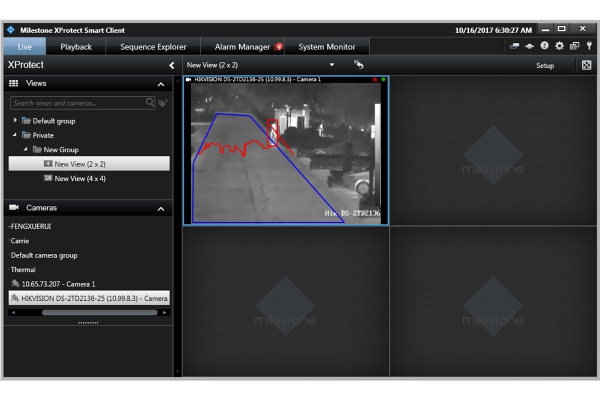Image resolution: width=600 pixels, height=400 pixels.
Task: Expand the Default group tree node
Action: [x=15, y=121]
